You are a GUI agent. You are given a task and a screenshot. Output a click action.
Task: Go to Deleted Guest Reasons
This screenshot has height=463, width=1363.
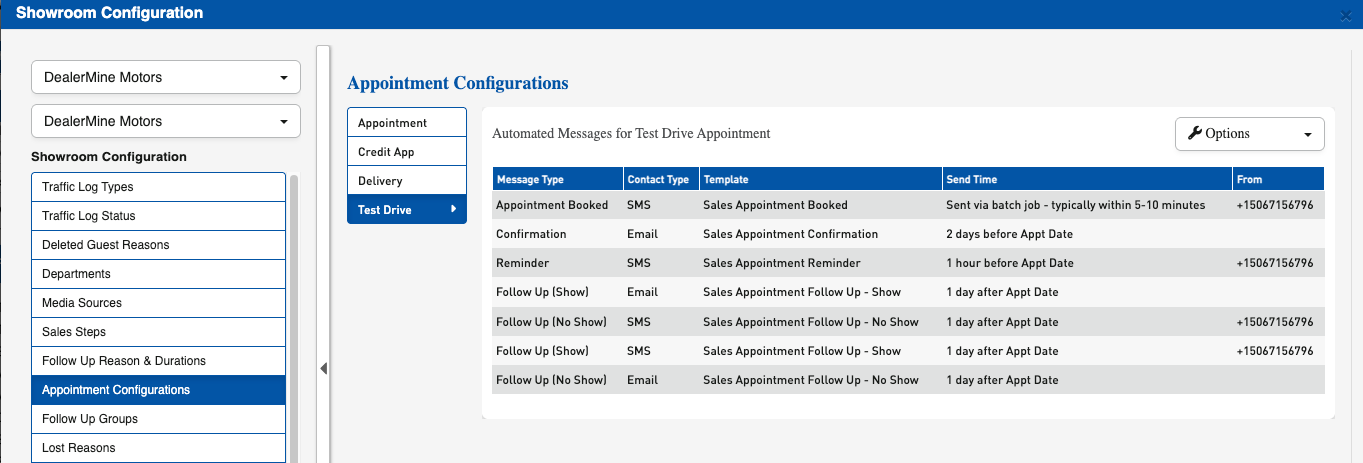[x=158, y=245]
